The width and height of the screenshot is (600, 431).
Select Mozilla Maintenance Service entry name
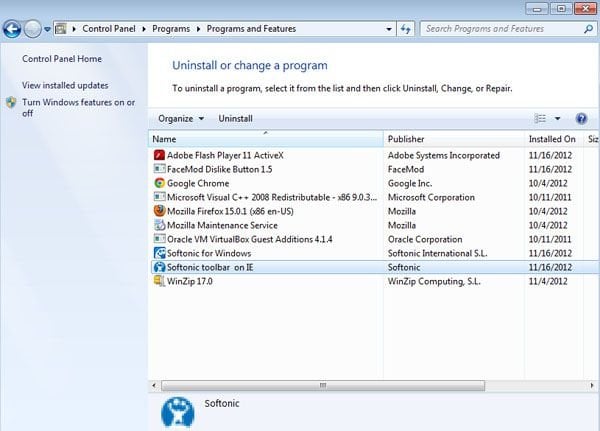[222, 225]
